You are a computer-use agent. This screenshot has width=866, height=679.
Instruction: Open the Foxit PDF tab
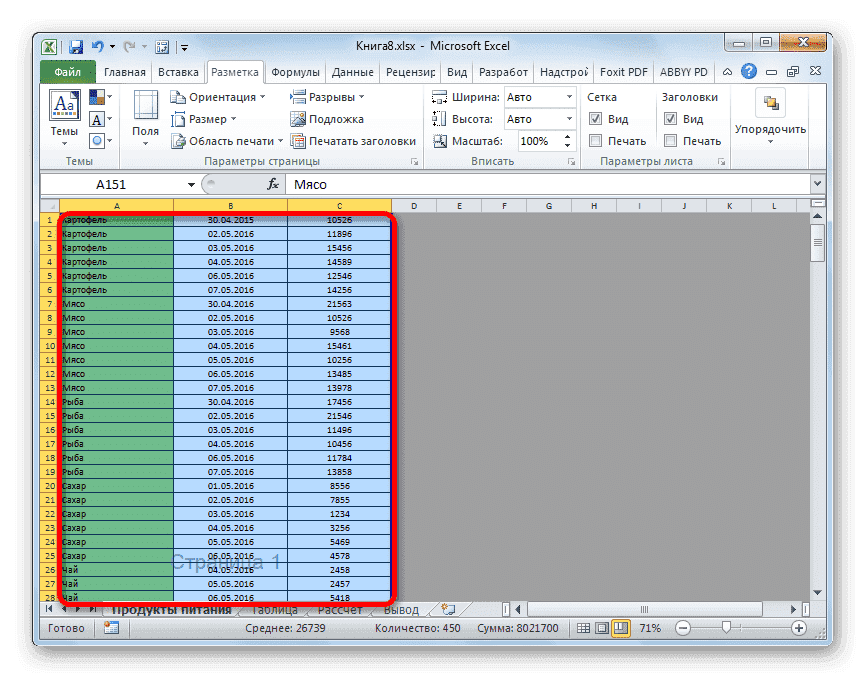pyautogui.click(x=623, y=71)
